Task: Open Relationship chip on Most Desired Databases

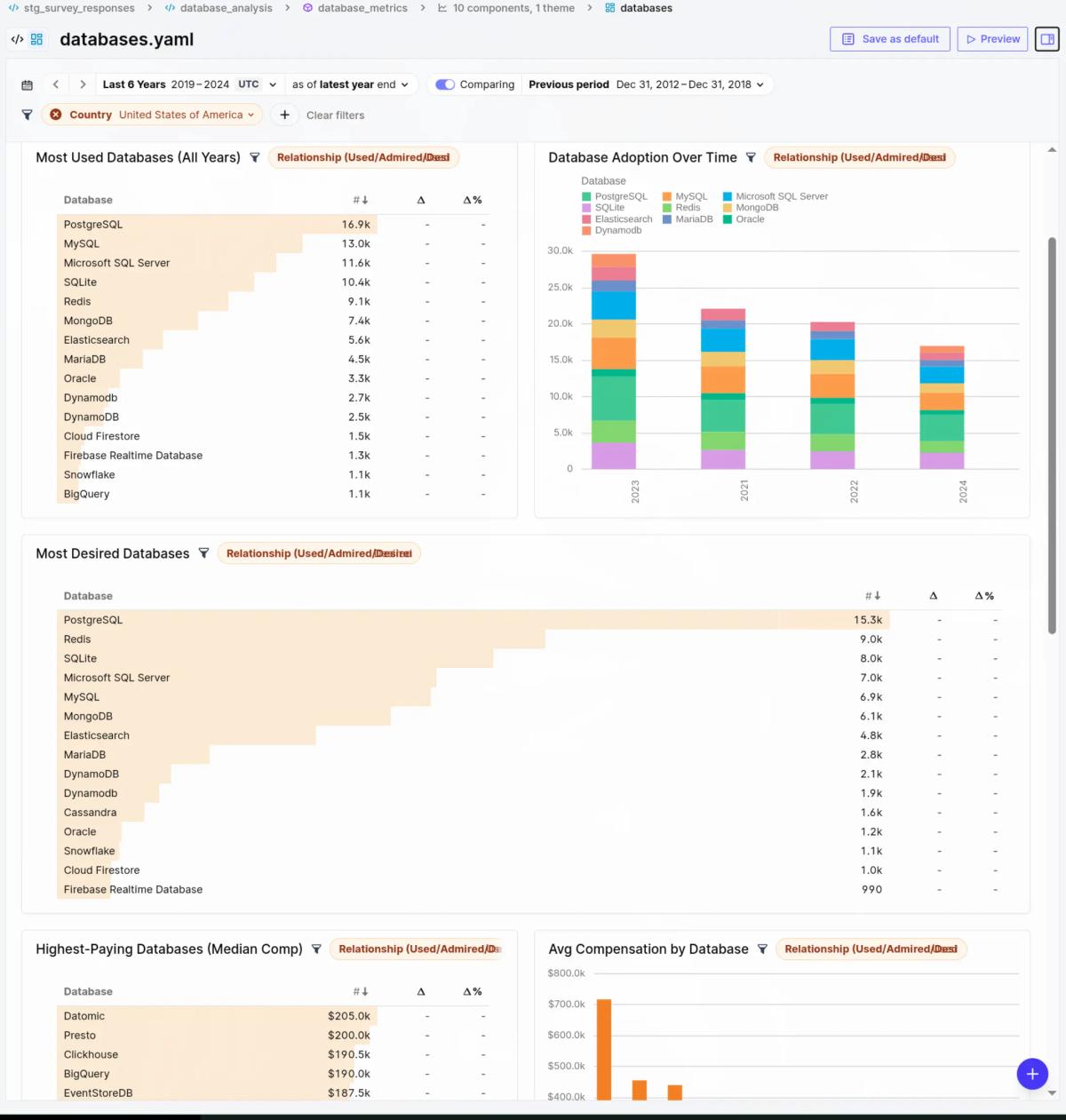Action: pyautogui.click(x=319, y=553)
